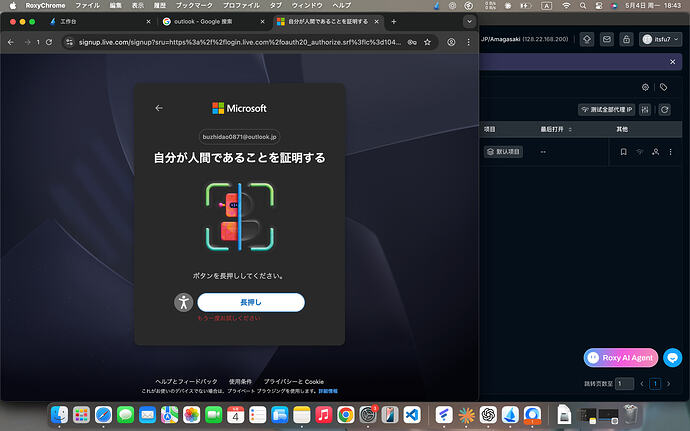Open Finder from the Dock

[59, 414]
